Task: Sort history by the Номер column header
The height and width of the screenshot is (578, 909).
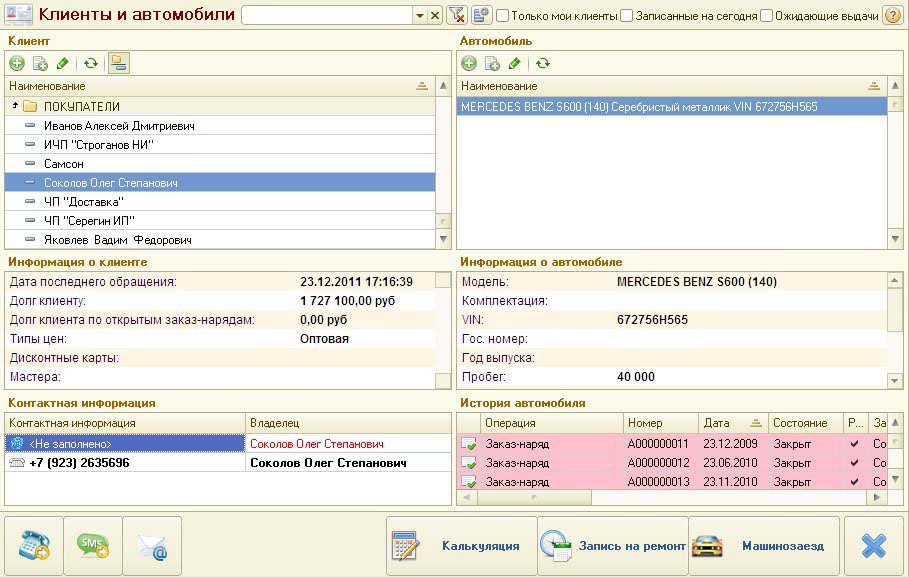Action: click(x=660, y=423)
